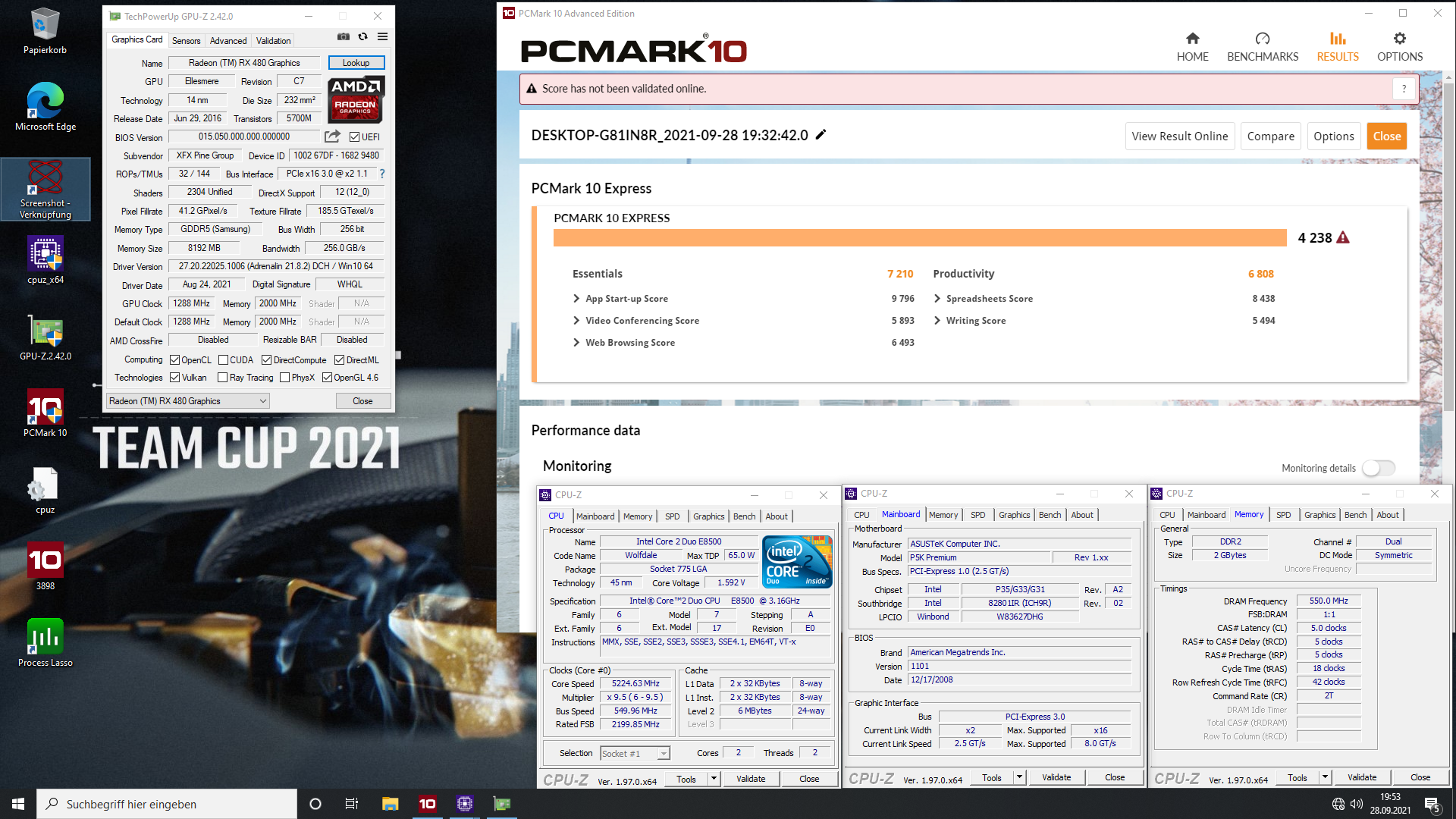The height and width of the screenshot is (819, 1456).
Task: Expand the Video Conferencing Score row
Action: point(576,321)
